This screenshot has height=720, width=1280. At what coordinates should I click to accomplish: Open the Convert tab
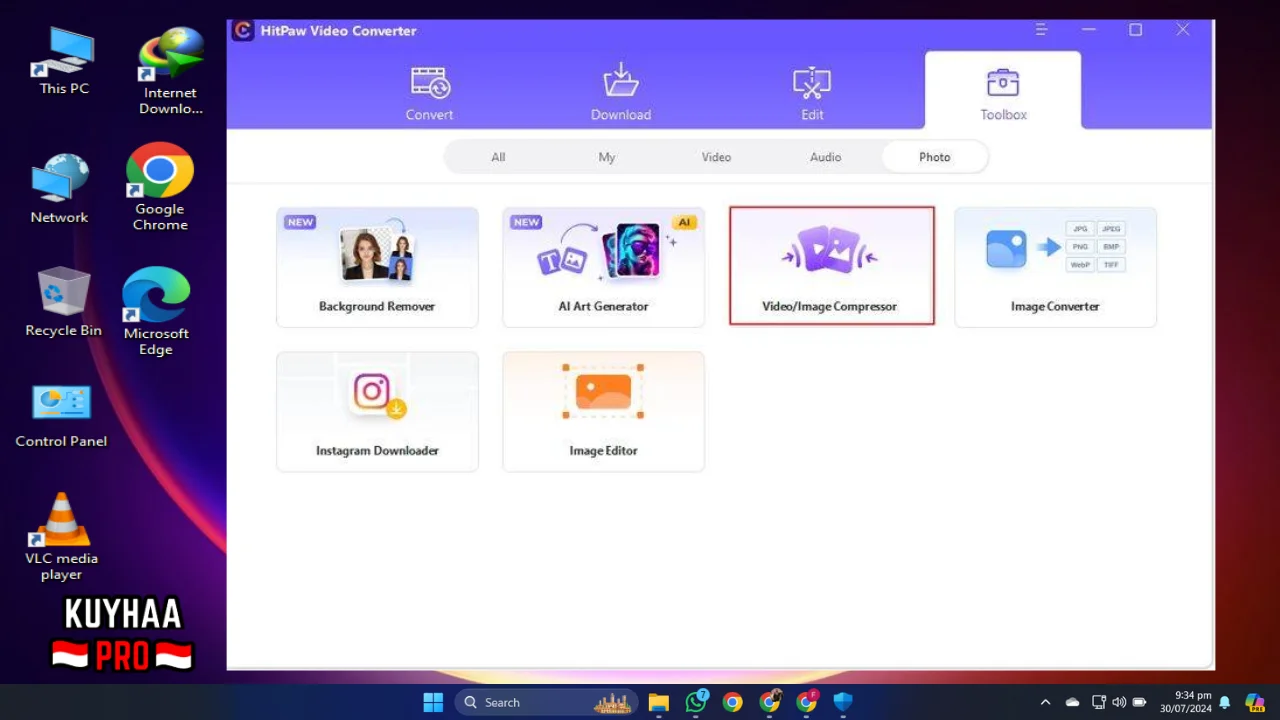pos(429,93)
